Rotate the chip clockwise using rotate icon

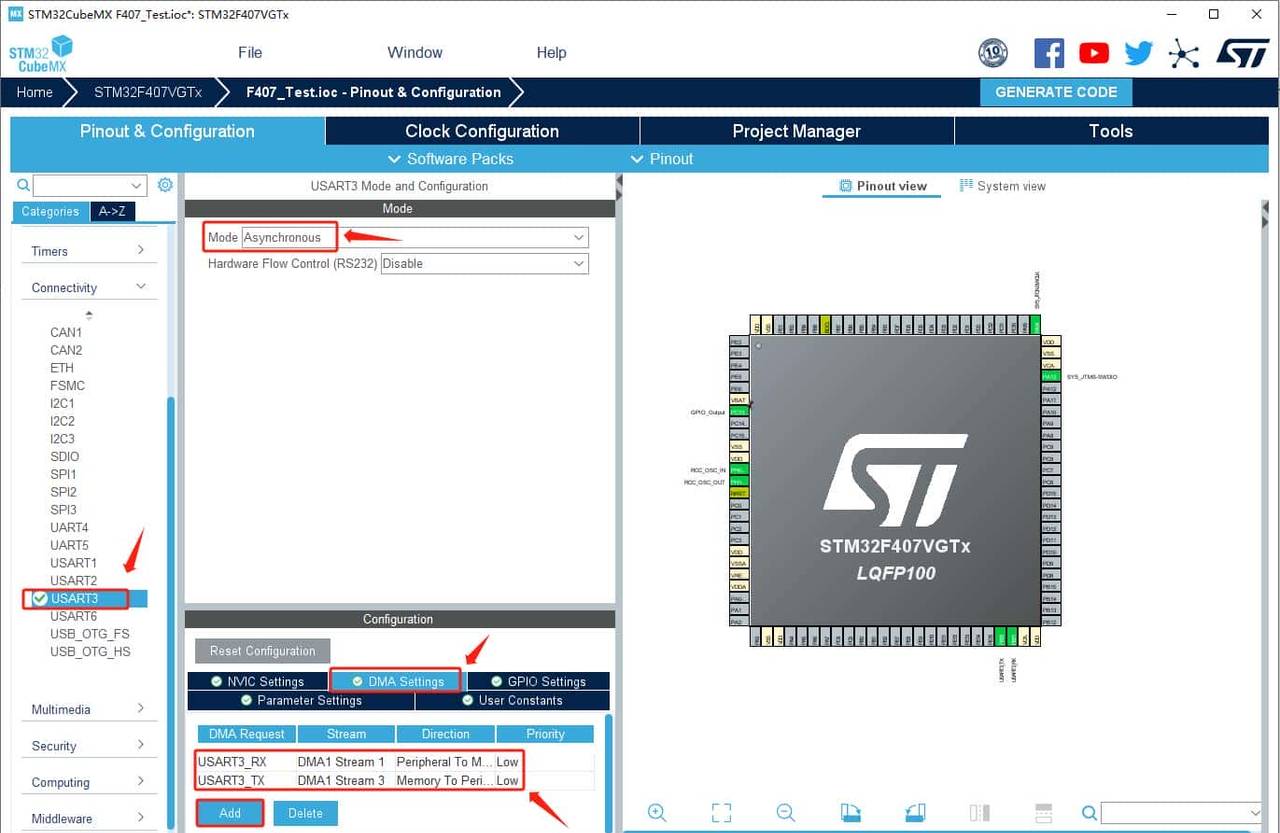[849, 812]
